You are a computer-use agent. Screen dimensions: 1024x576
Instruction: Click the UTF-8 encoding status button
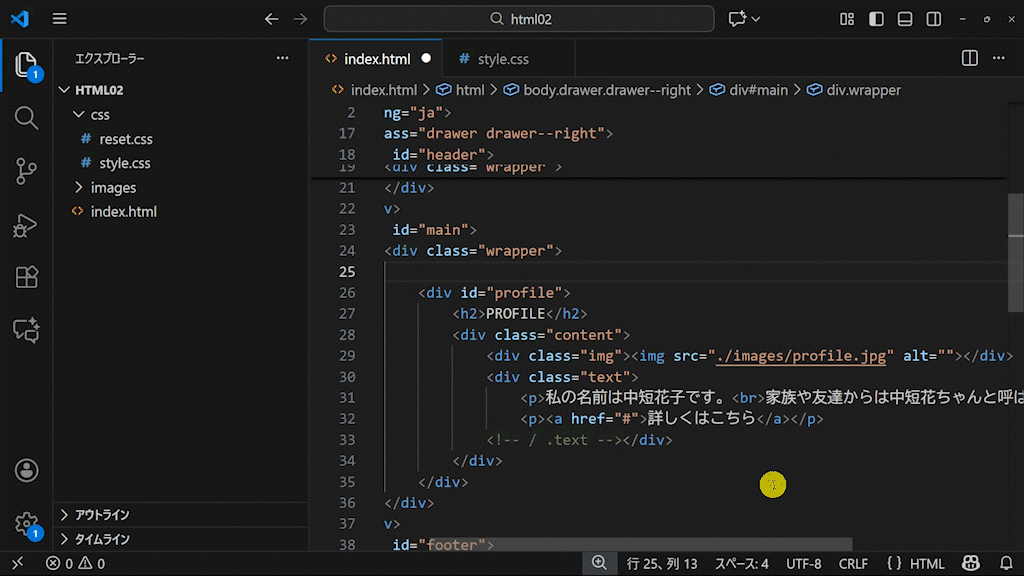pyautogui.click(x=803, y=564)
